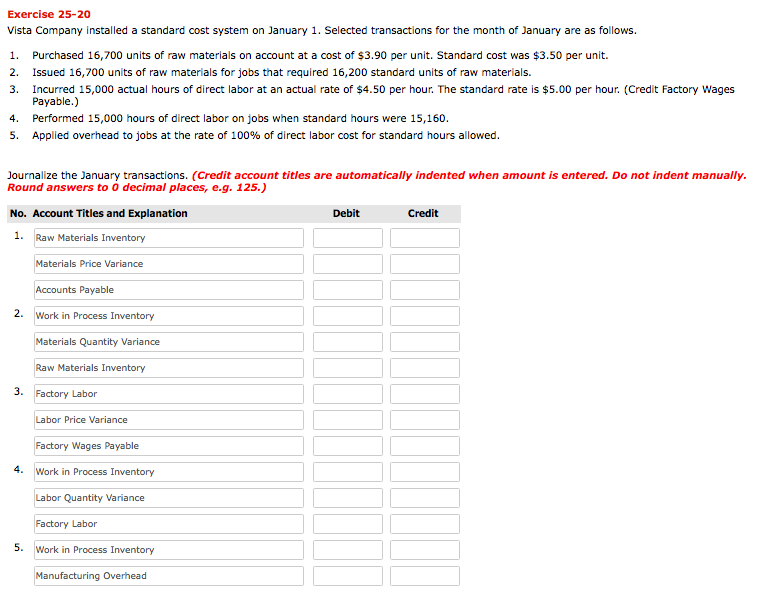
Task: Click Debit field in entry 1 Raw Materials Inventory row
Action: 347,238
